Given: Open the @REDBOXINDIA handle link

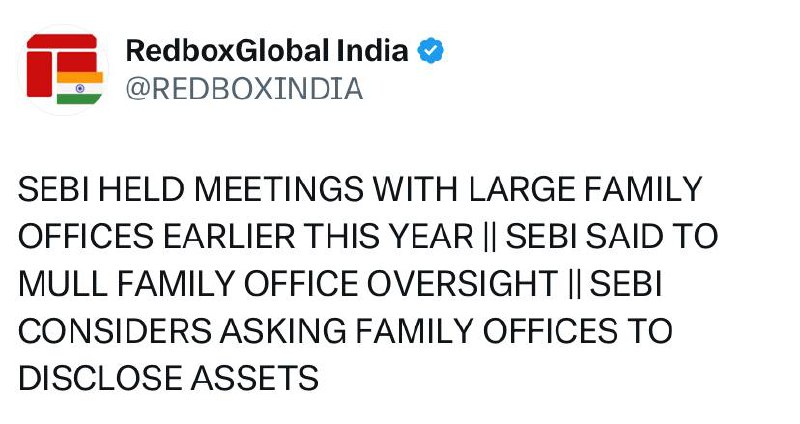Looking at the screenshot, I should coord(242,90).
